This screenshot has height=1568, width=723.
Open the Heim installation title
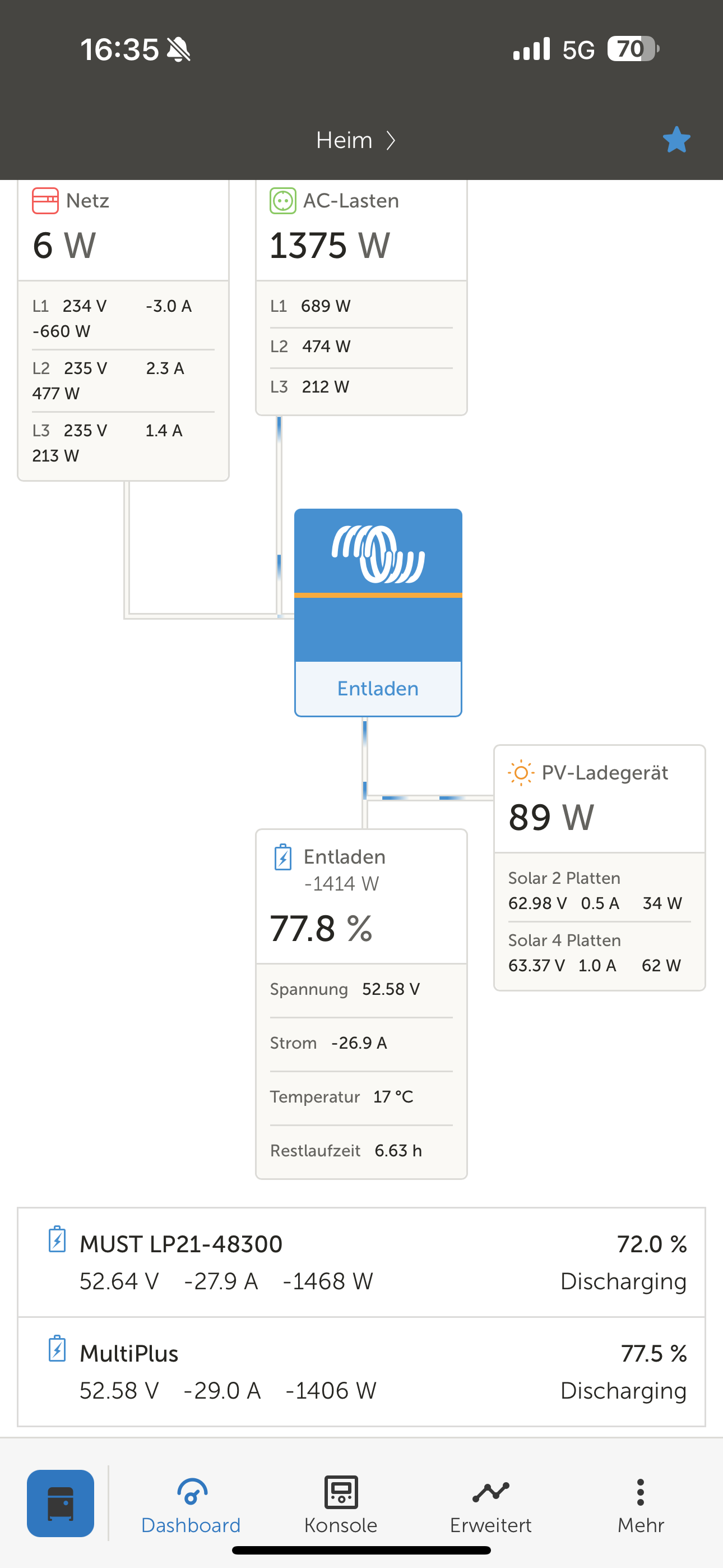[344, 141]
